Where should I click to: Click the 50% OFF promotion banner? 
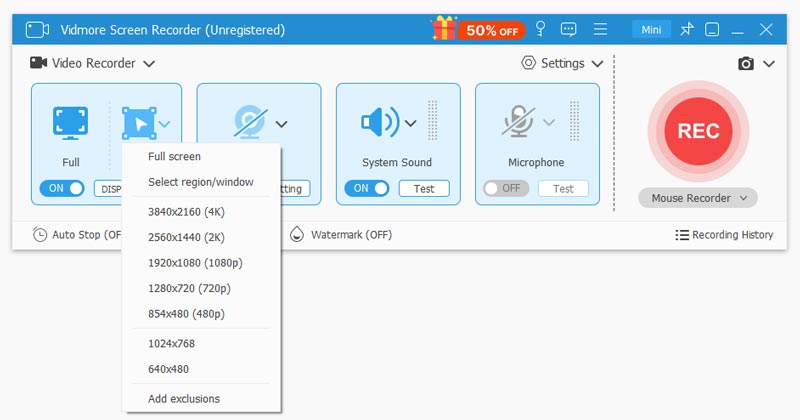[x=475, y=29]
